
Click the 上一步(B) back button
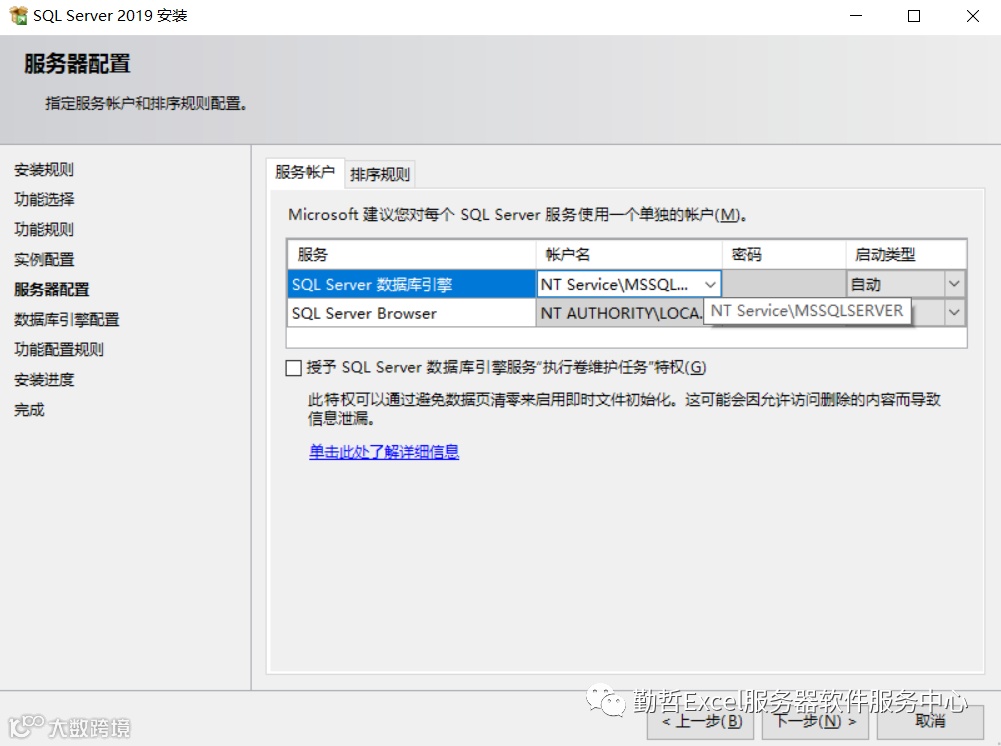point(701,722)
